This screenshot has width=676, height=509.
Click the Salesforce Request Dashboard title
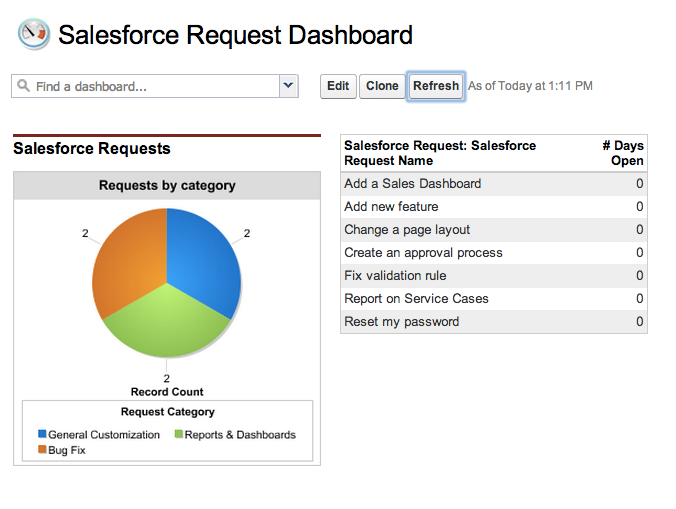[235, 34]
